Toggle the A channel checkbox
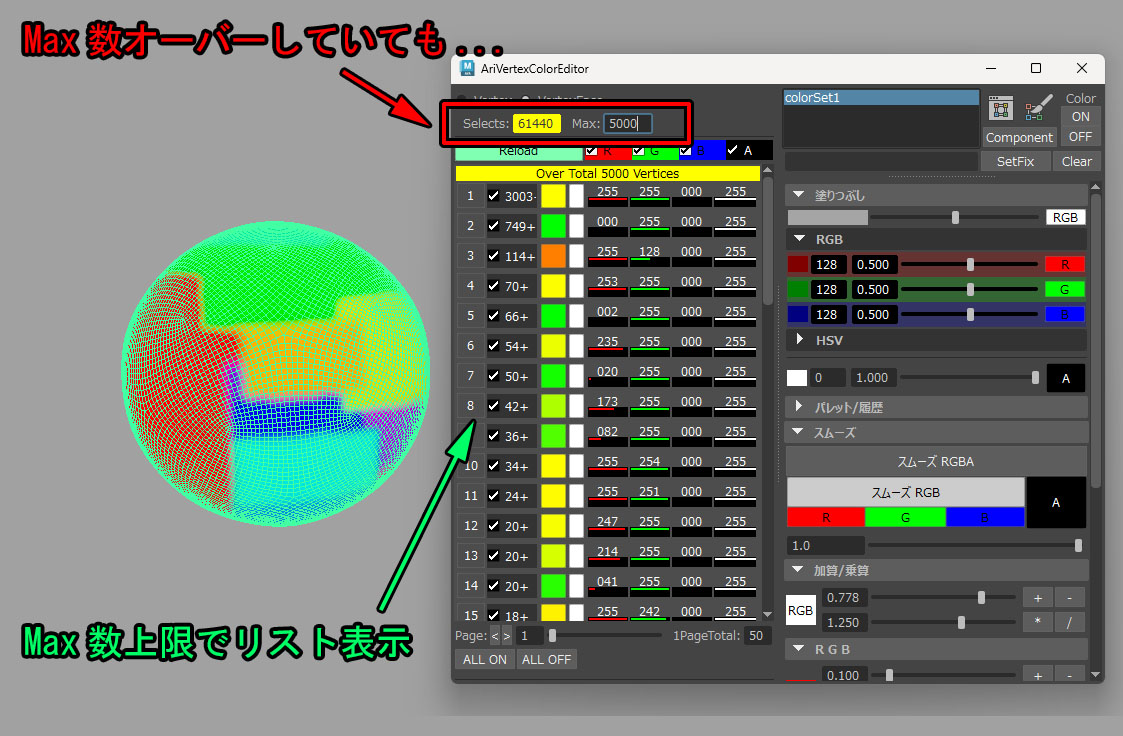The image size is (1123, 736). (732, 150)
